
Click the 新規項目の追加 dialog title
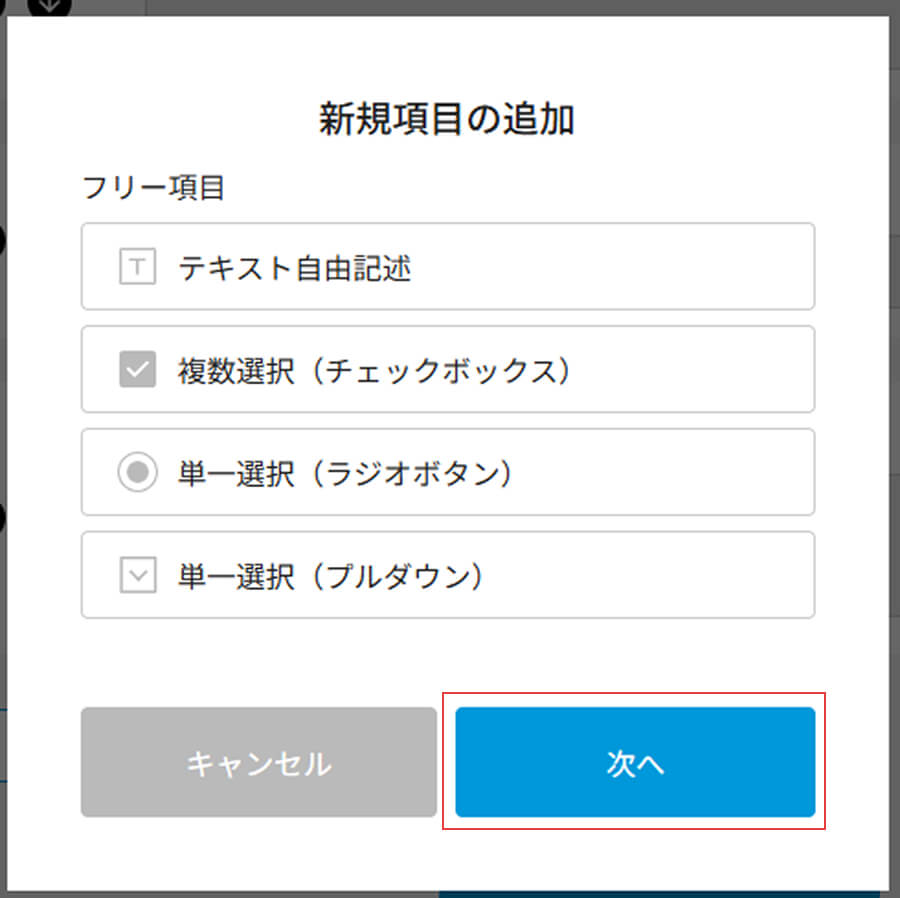pos(447,120)
